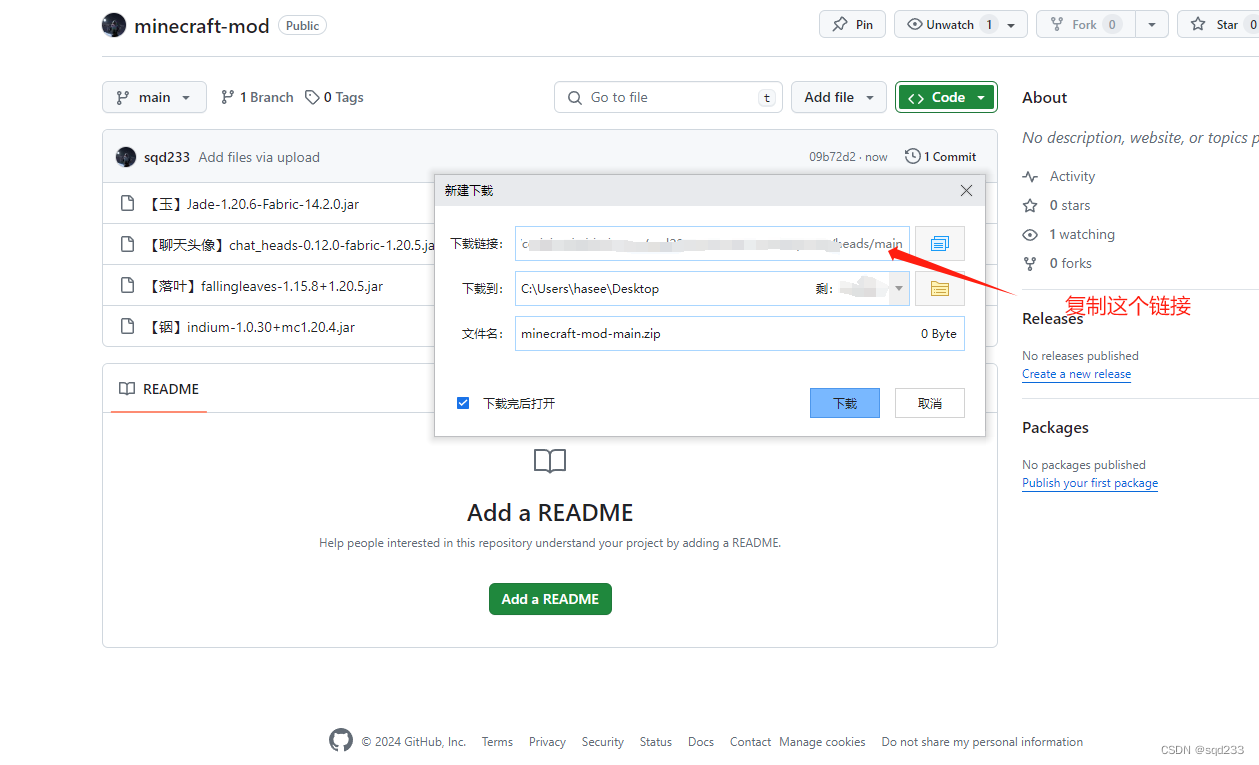1259x765 pixels.
Task: Click the Public visibility badge
Action: pyautogui.click(x=302, y=25)
